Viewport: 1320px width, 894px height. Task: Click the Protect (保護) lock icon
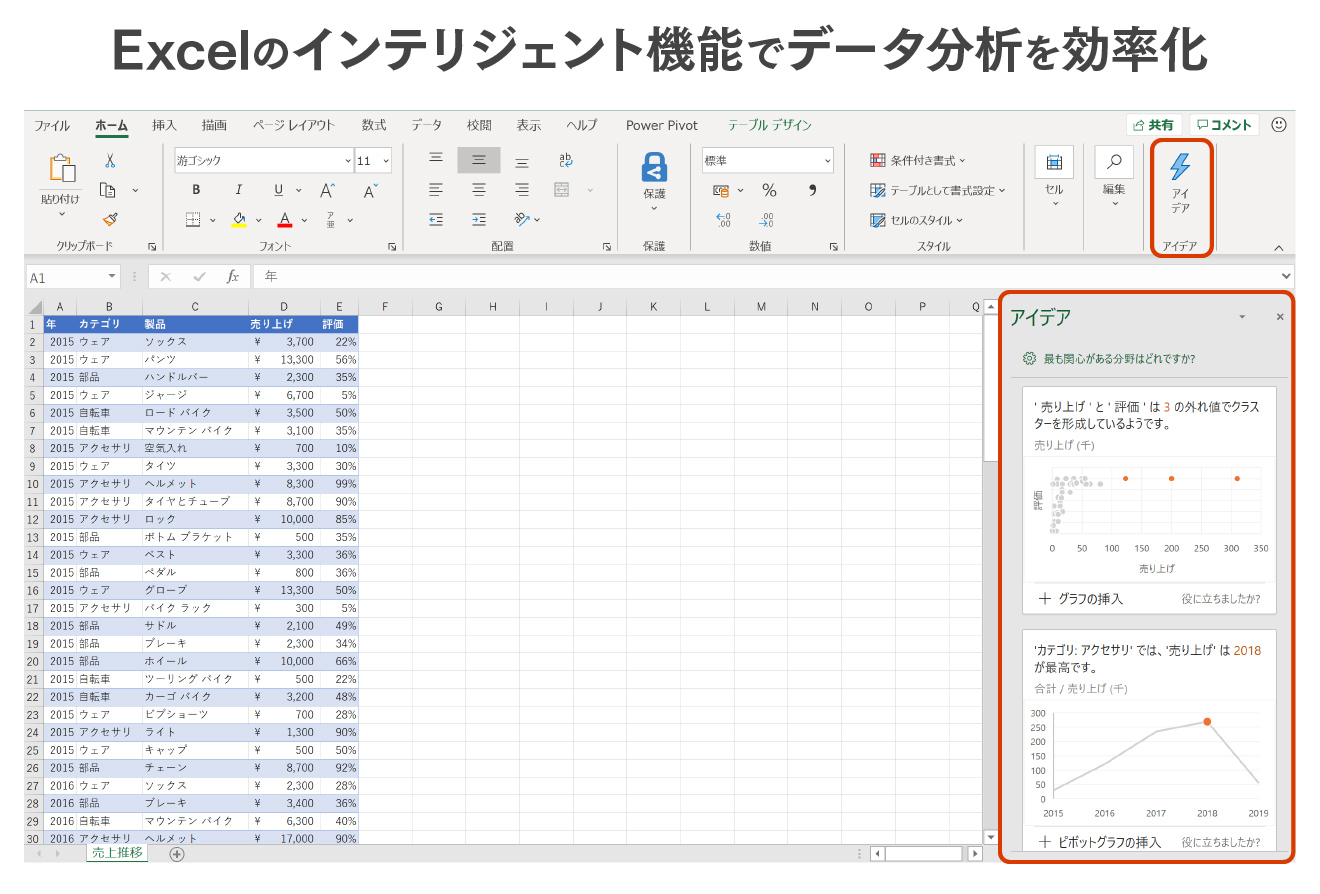point(654,168)
